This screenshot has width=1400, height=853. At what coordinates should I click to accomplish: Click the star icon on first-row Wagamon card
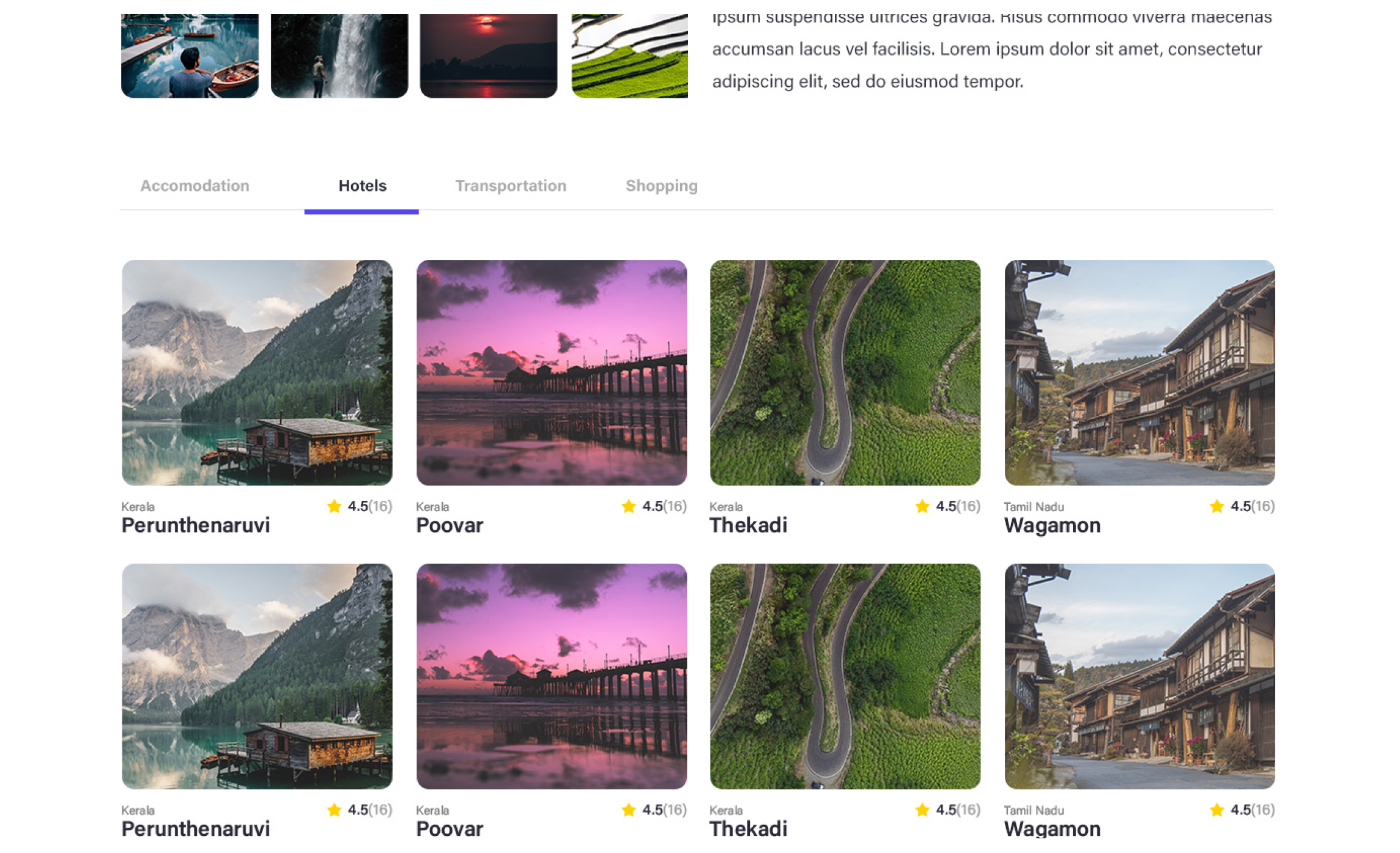(x=1217, y=506)
